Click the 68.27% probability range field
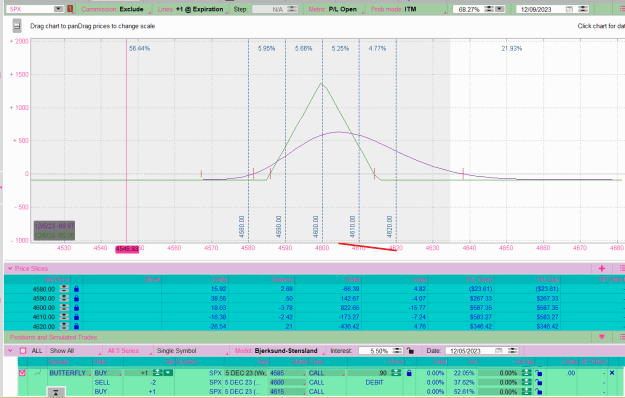 click(x=468, y=9)
